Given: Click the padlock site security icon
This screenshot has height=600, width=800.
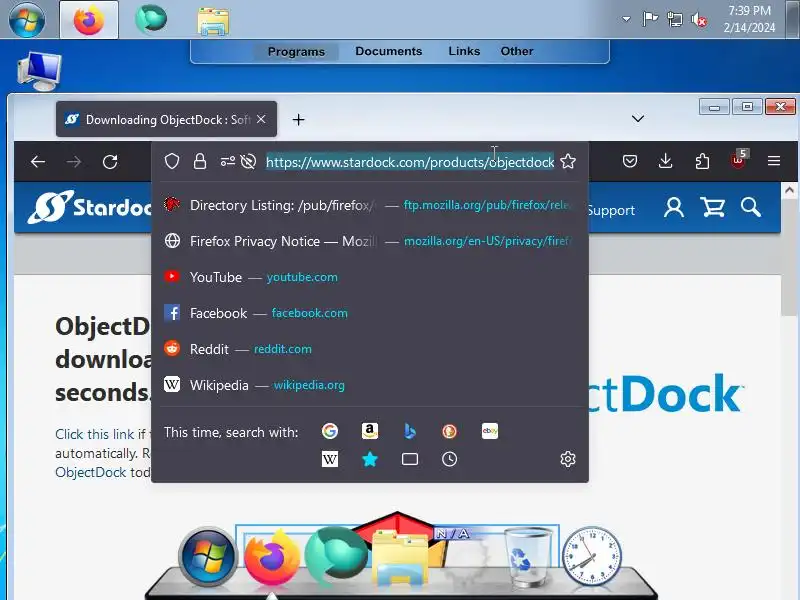Looking at the screenshot, I should point(200,162).
